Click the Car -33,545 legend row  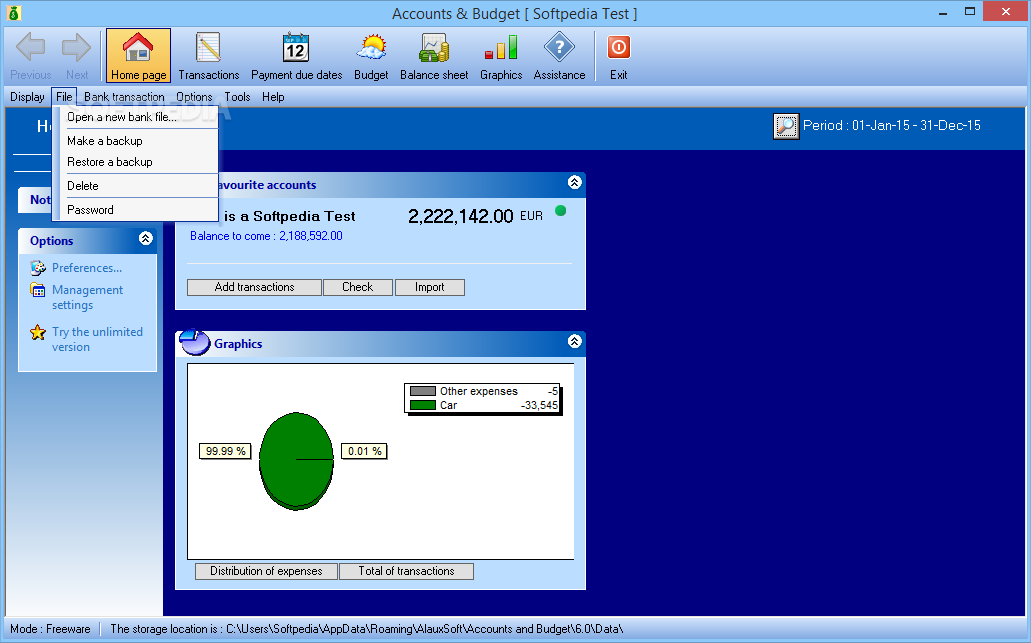point(484,405)
